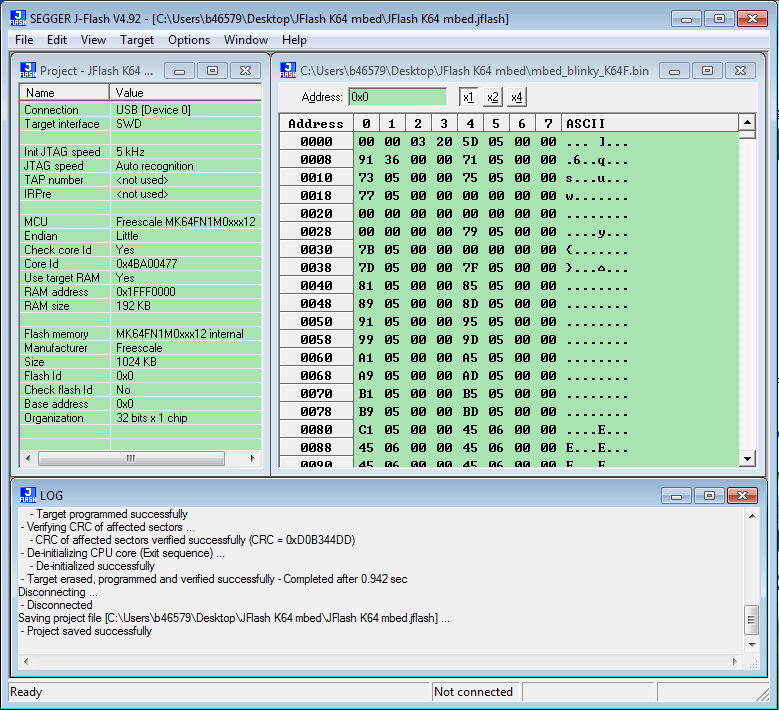Click the bin file window J-Flash icon

pos(288,70)
